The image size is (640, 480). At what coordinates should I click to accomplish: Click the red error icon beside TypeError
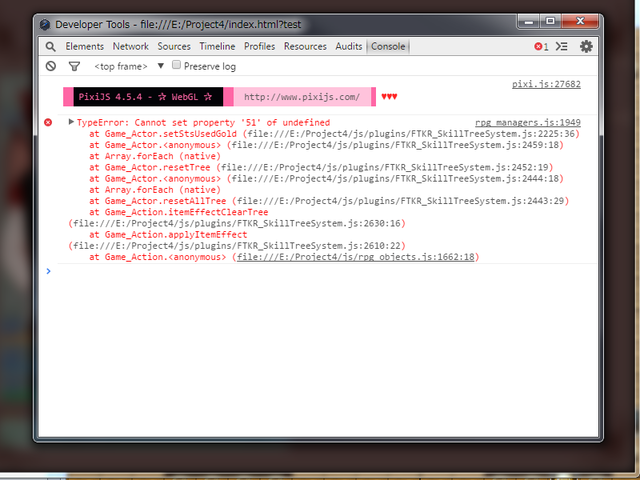point(48,122)
